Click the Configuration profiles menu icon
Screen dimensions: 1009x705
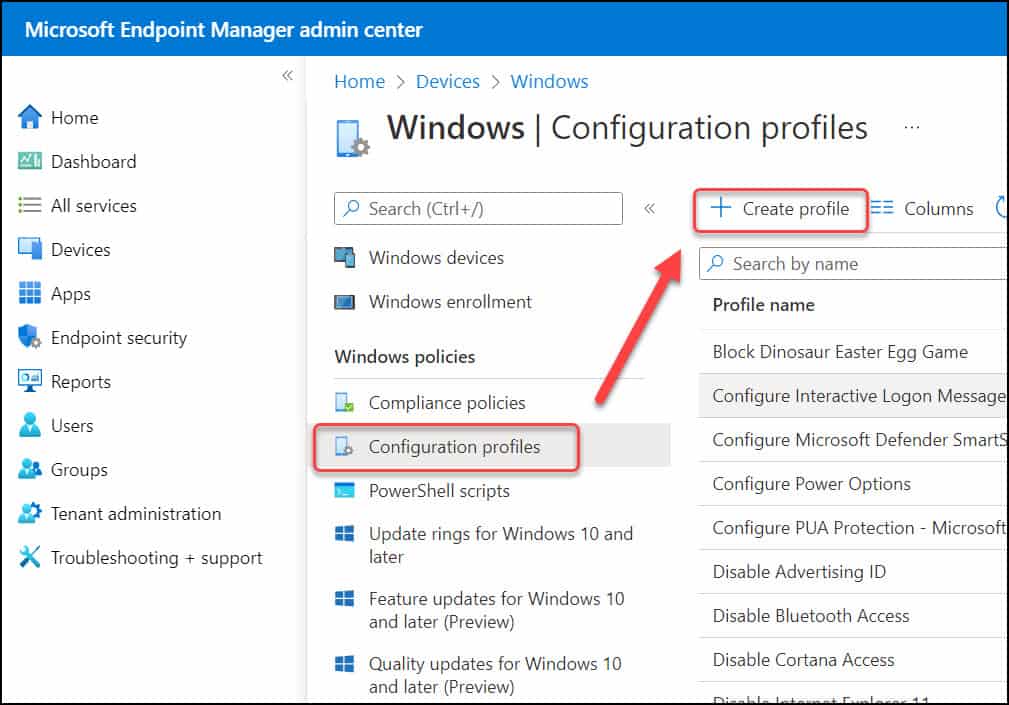click(x=344, y=446)
